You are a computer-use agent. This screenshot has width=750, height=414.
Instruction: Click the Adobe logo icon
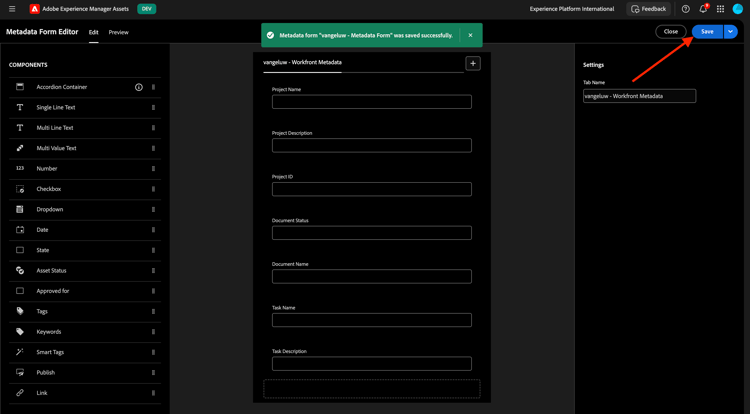coord(34,9)
